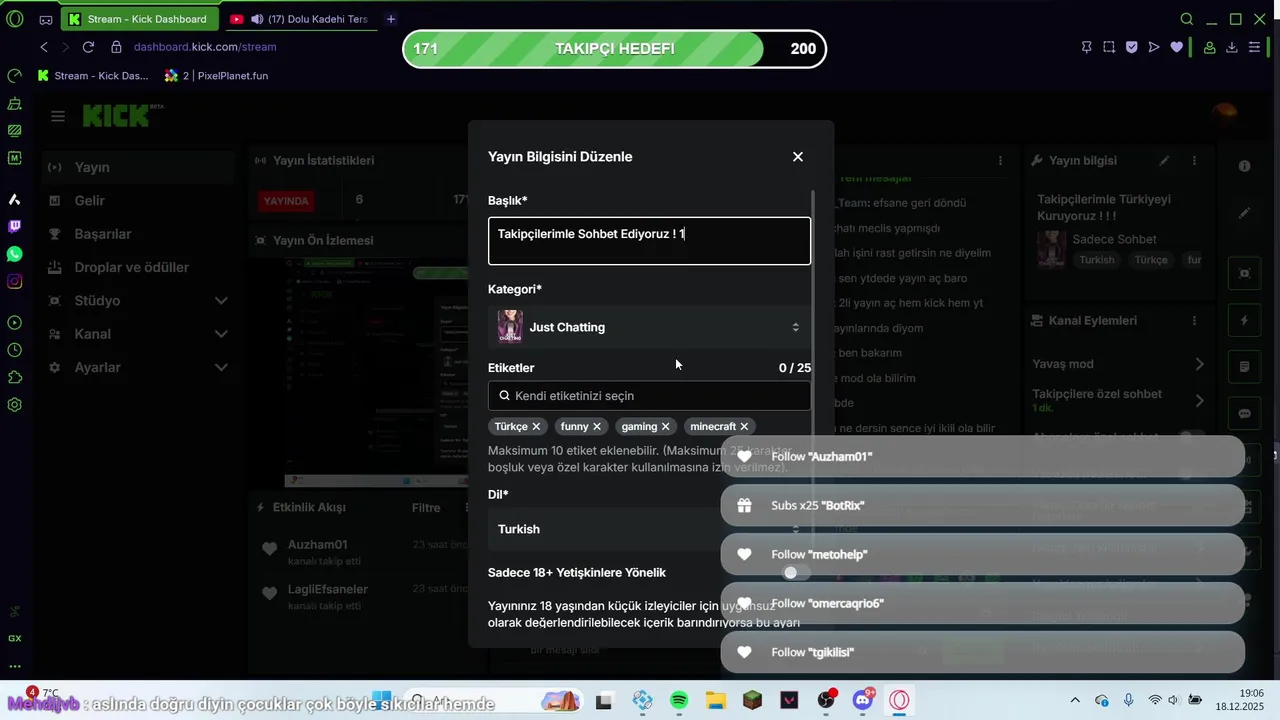Click the tag search field Kendi etiketinizi seçin
The image size is (1280, 720).
click(649, 396)
